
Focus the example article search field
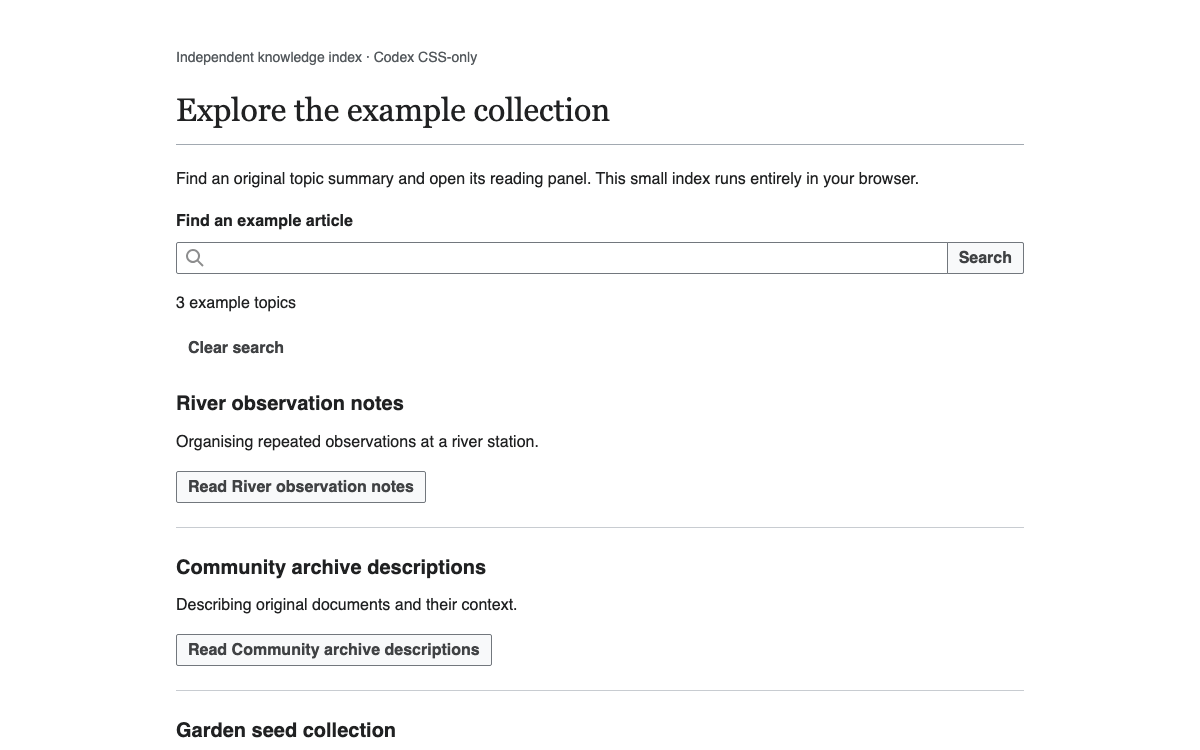coord(562,258)
